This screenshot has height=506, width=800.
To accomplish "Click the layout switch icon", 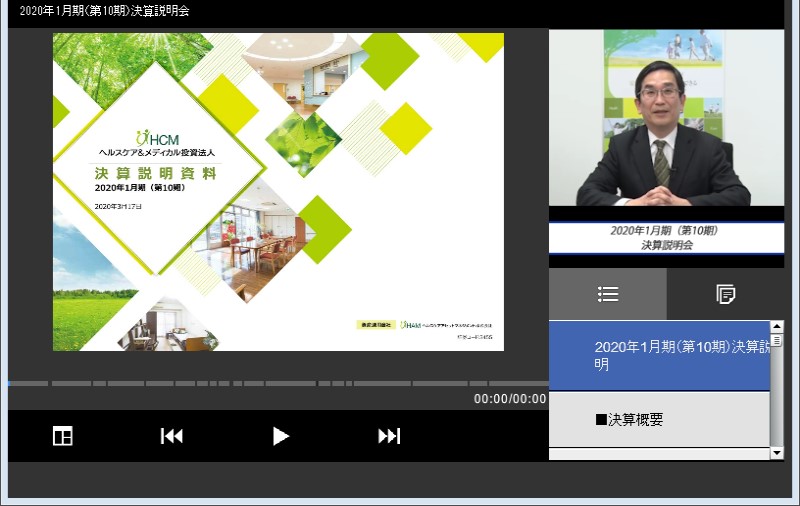I will click(63, 436).
